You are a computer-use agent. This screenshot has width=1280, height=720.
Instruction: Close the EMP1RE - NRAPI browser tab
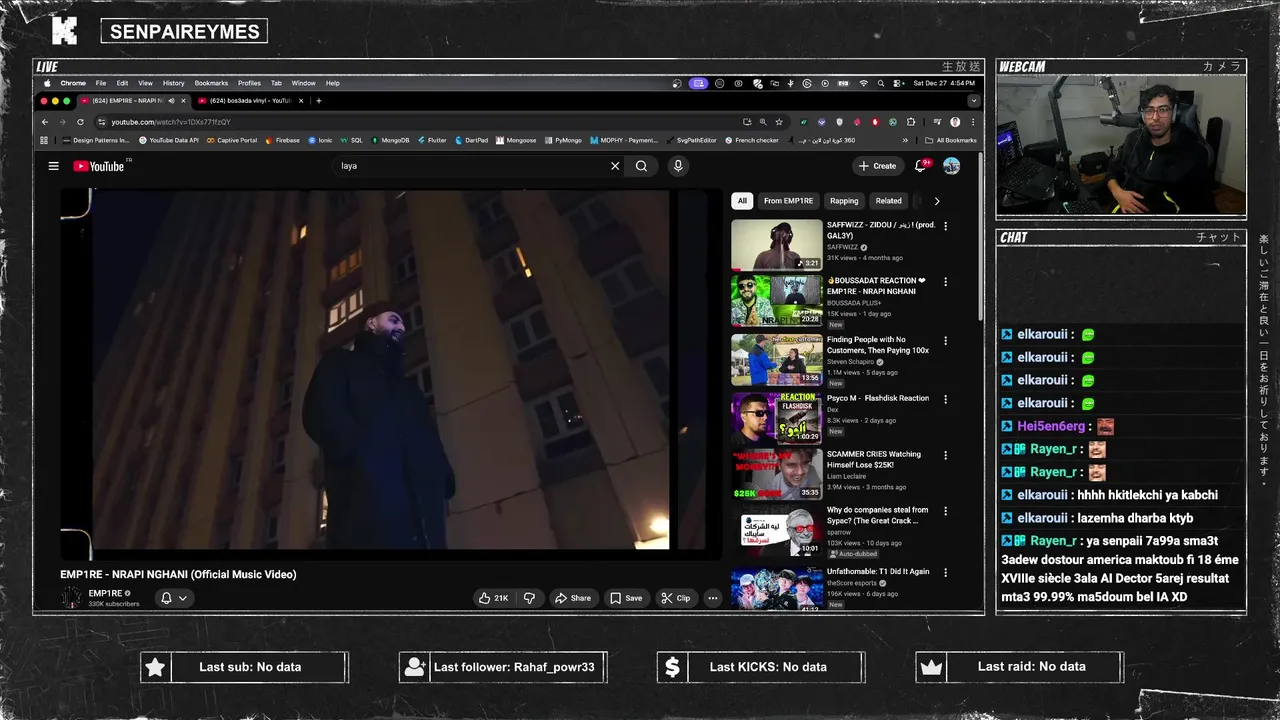click(x=183, y=101)
